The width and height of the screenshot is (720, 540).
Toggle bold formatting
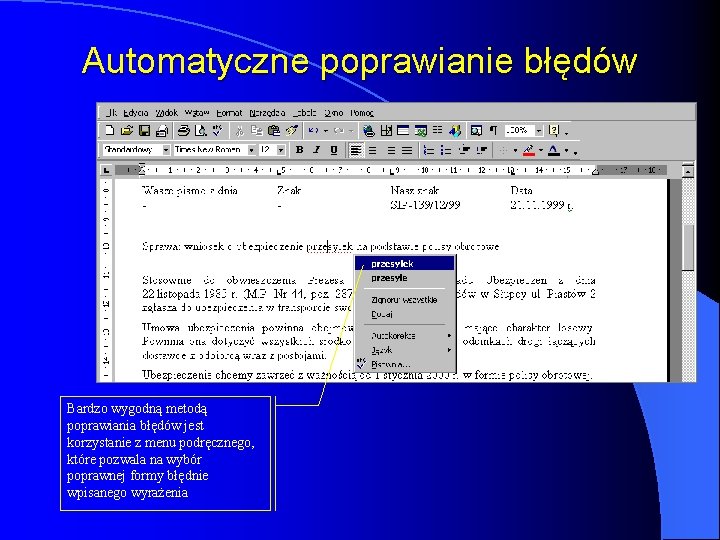[299, 150]
